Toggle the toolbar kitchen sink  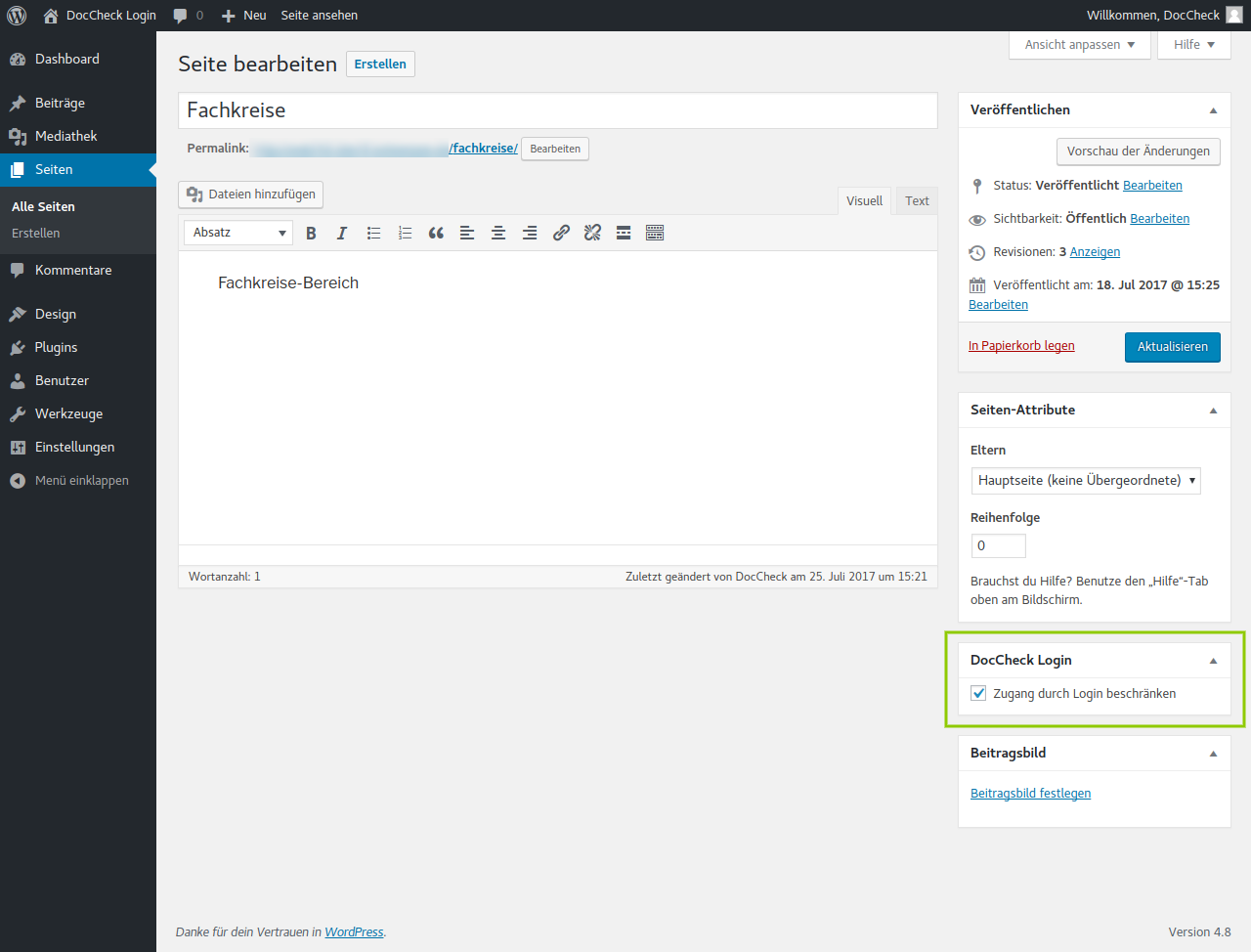point(655,233)
